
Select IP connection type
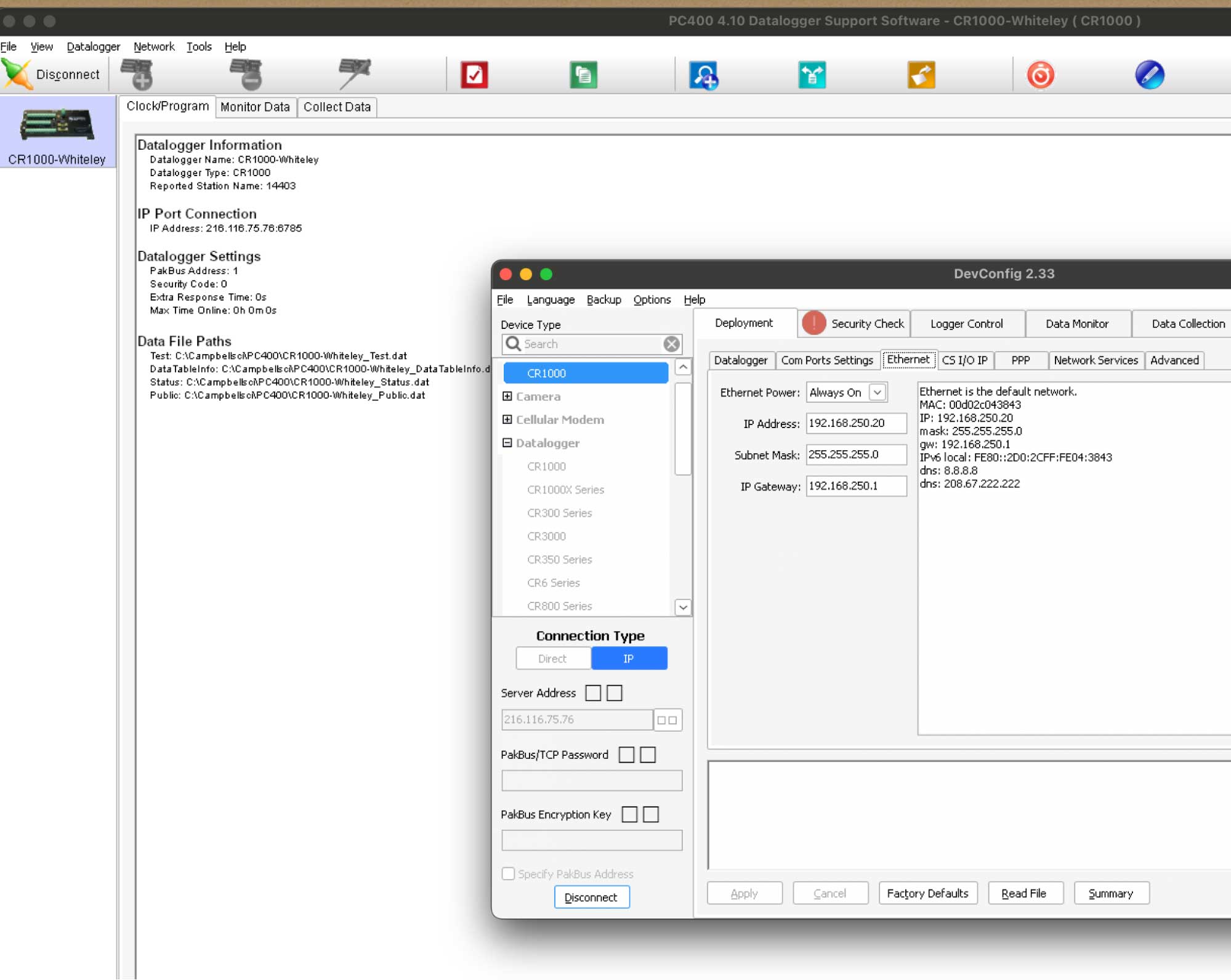[x=629, y=658]
